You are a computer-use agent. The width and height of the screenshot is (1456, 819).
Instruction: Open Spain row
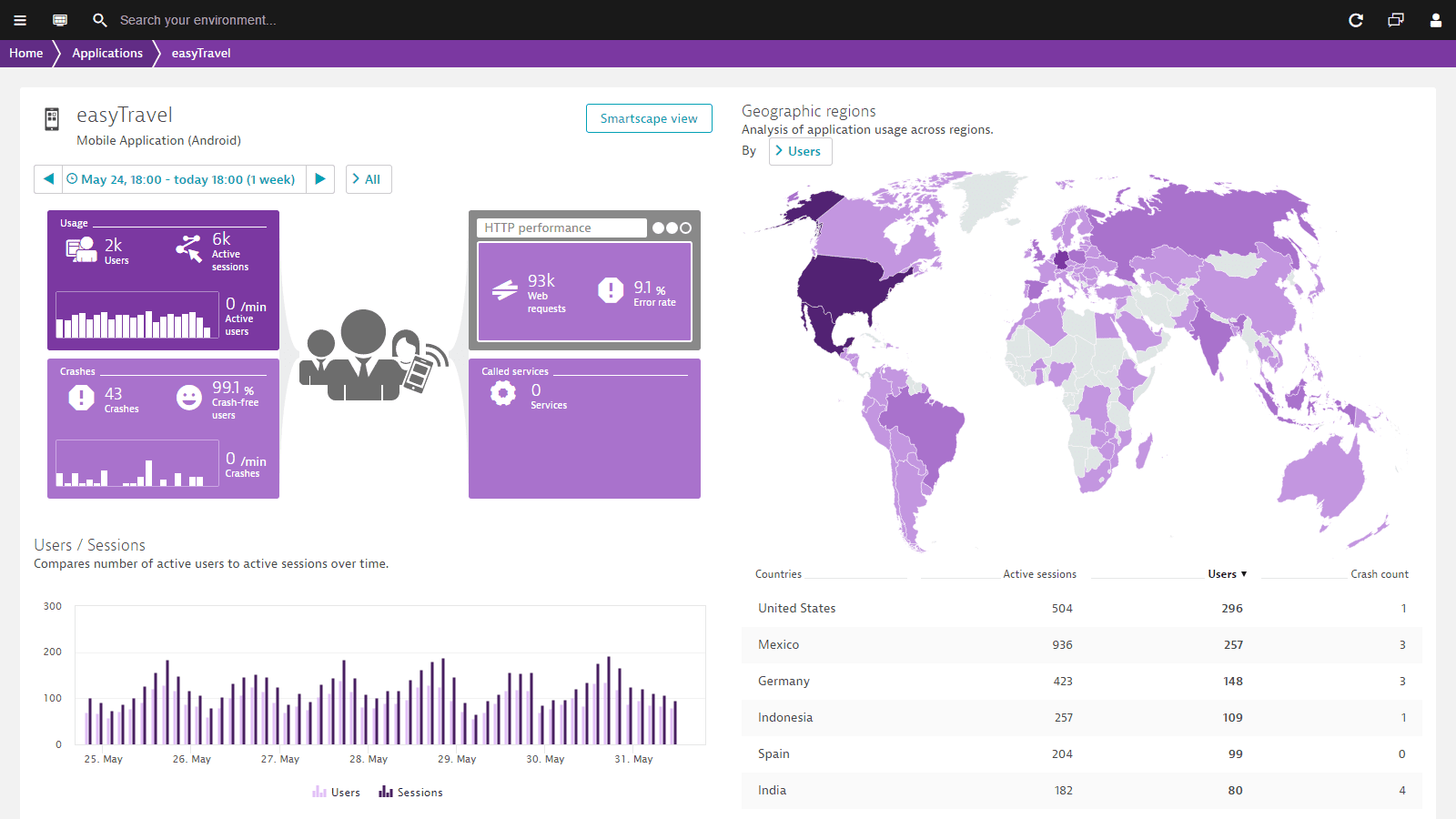pos(1081,753)
